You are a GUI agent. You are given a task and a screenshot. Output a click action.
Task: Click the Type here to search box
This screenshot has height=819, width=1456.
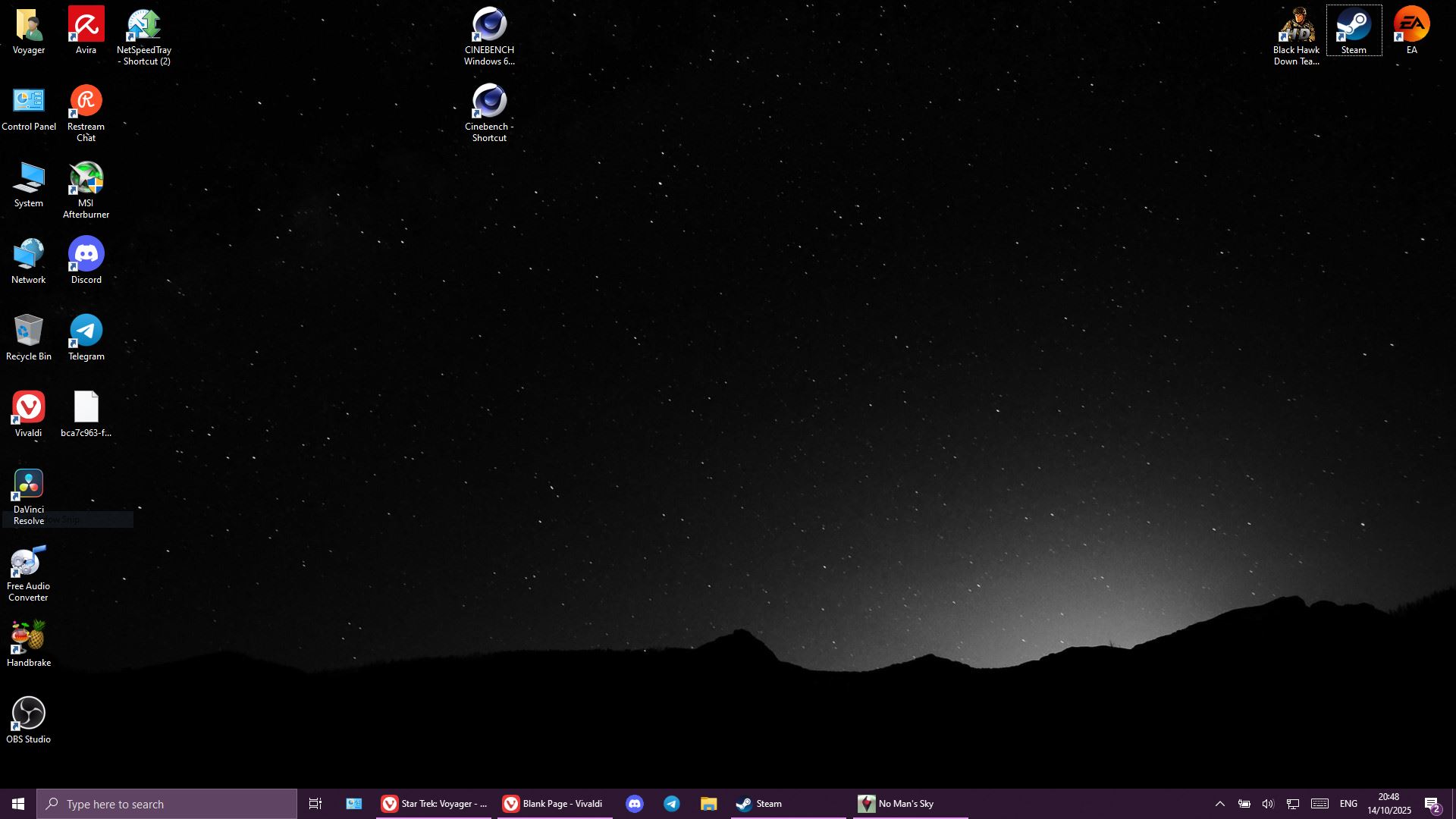pyautogui.click(x=167, y=804)
